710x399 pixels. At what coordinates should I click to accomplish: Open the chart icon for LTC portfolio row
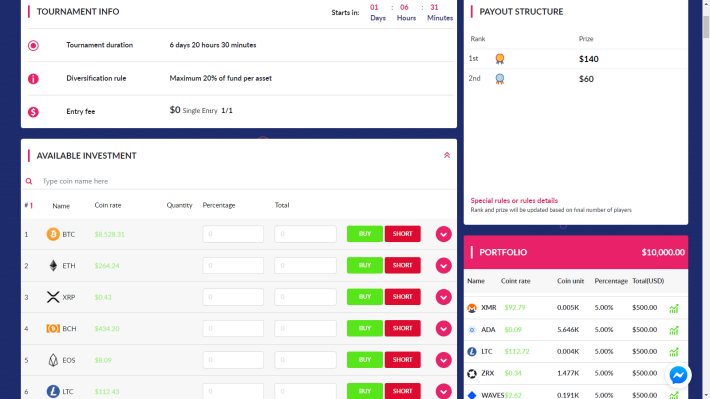(x=674, y=352)
